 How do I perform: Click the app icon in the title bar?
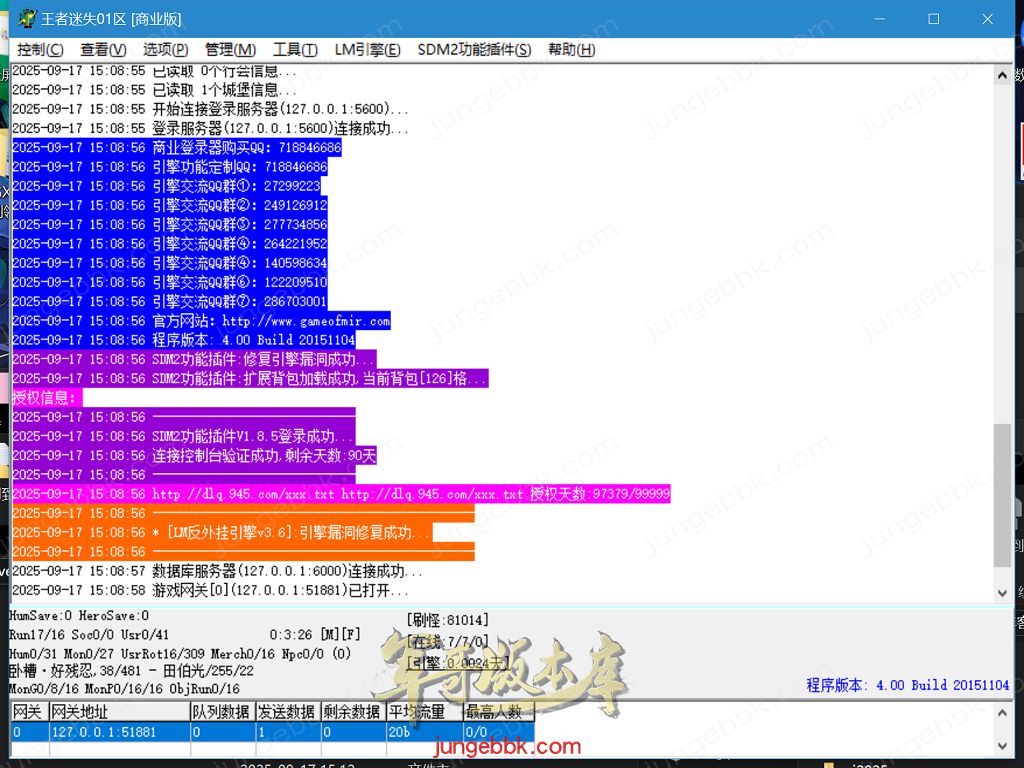[x=26, y=19]
